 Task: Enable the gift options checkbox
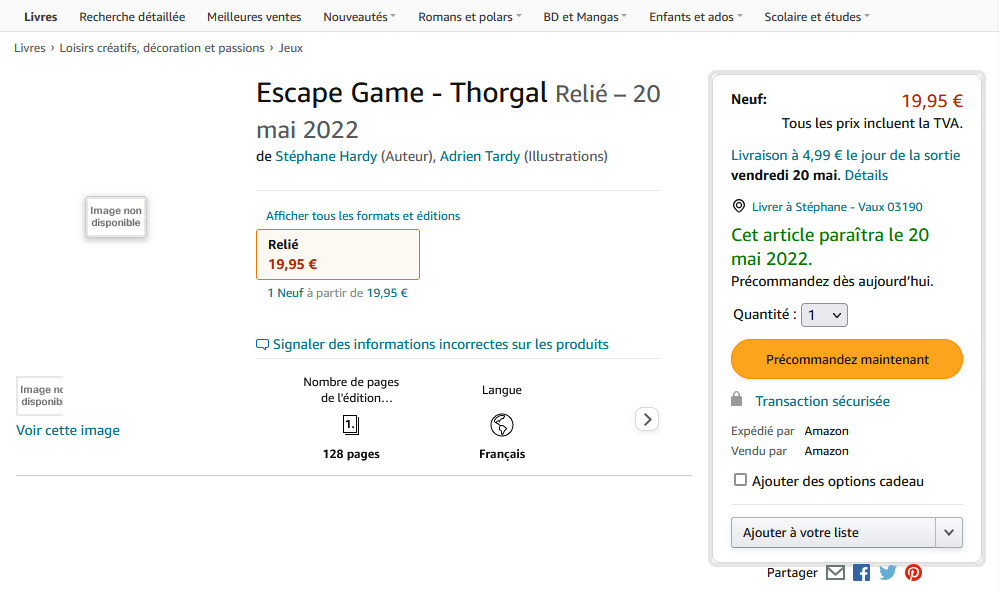pyautogui.click(x=740, y=480)
